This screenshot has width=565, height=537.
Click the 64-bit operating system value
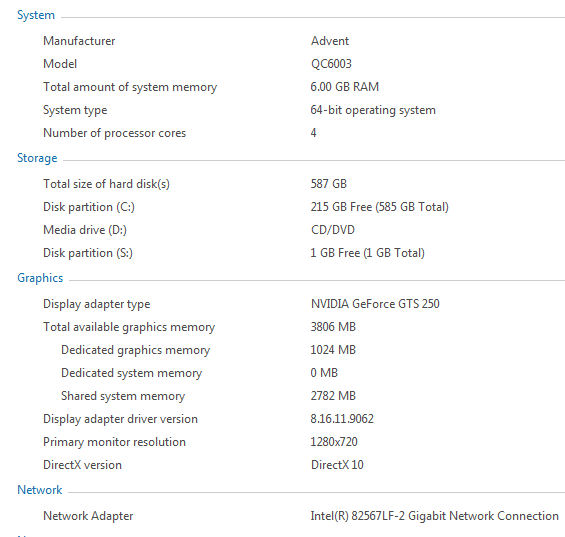[373, 110]
